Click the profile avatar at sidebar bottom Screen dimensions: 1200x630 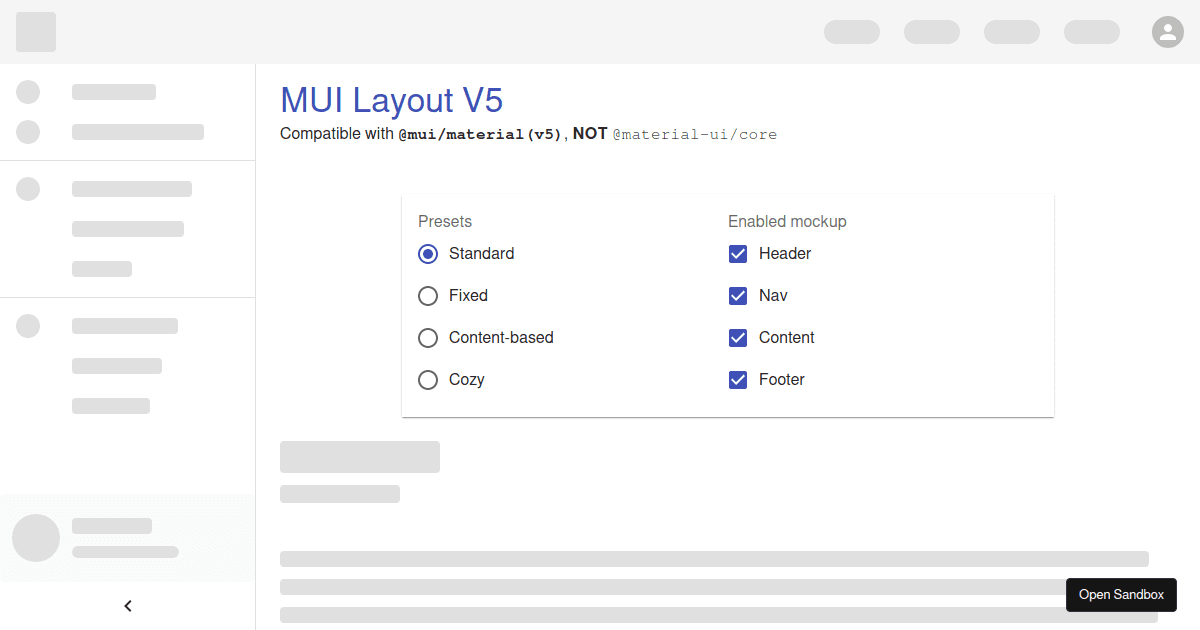pos(36,538)
